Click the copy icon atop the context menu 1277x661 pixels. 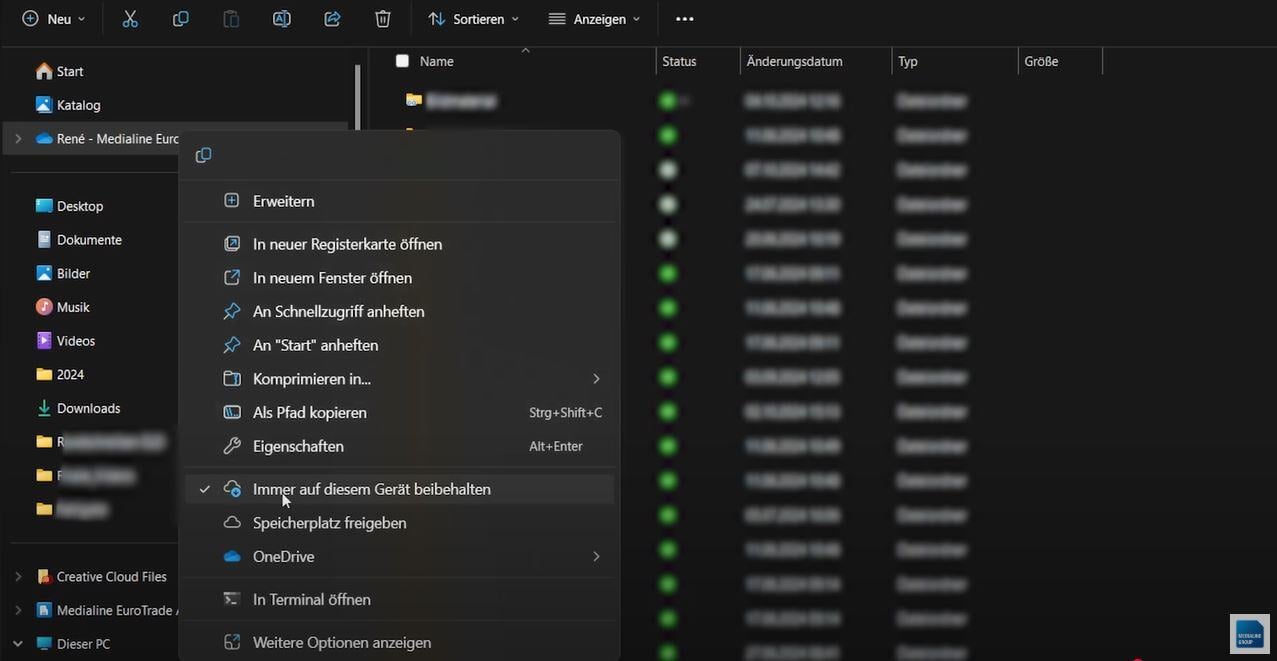pos(204,155)
